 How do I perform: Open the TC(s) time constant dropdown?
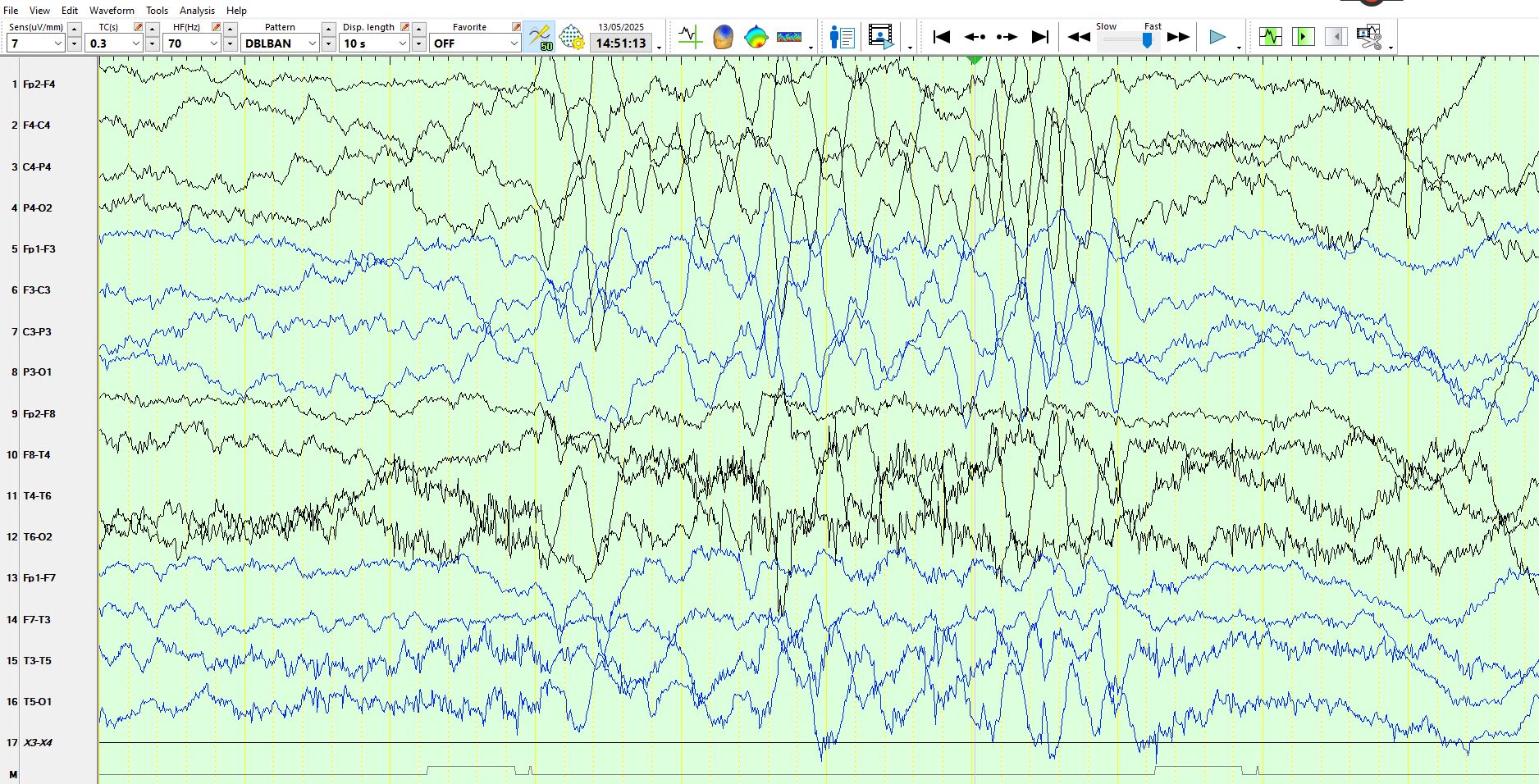[114, 43]
